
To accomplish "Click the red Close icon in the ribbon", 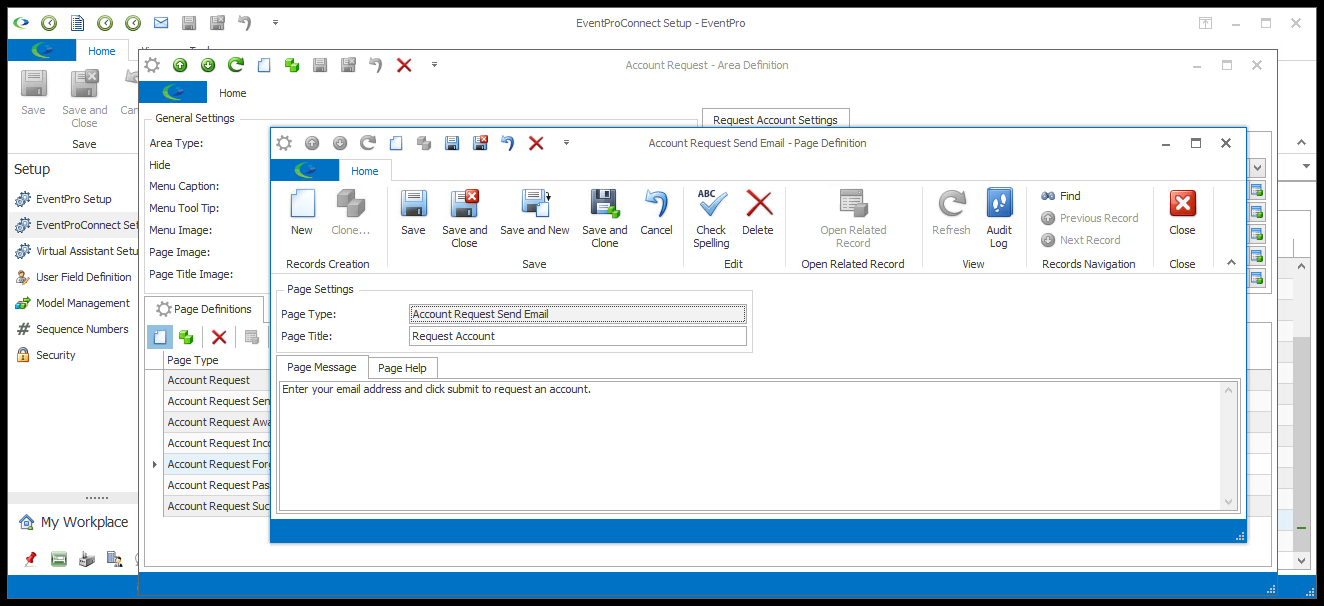I will tap(1182, 204).
